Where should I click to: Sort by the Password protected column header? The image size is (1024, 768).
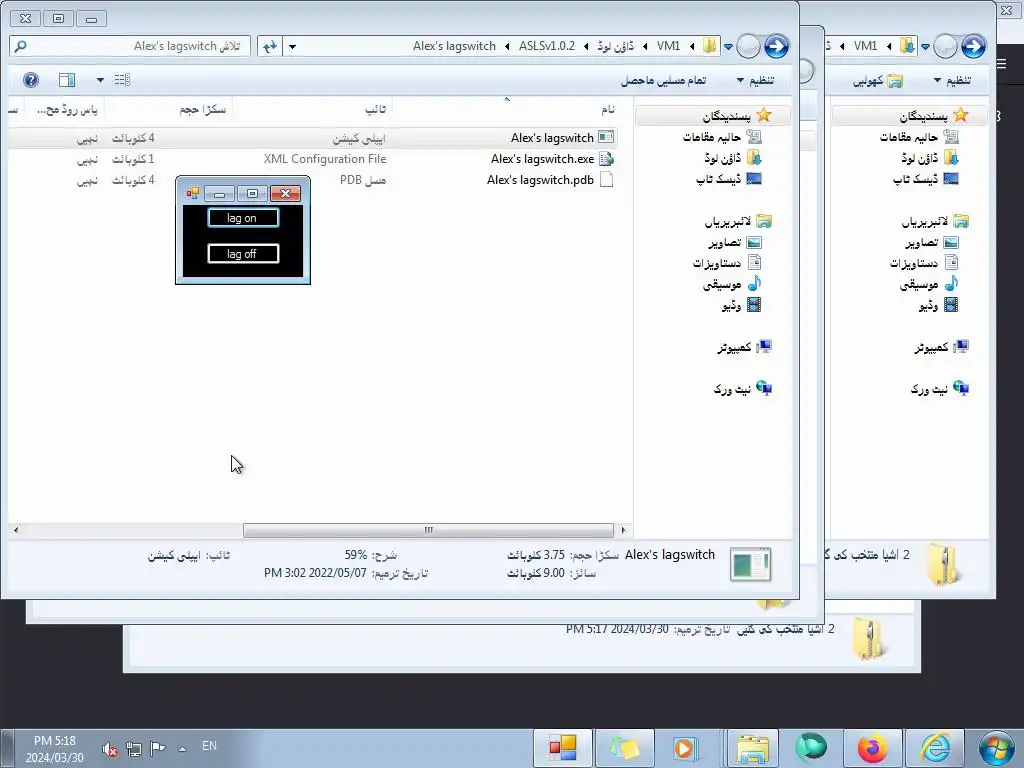click(x=65, y=109)
